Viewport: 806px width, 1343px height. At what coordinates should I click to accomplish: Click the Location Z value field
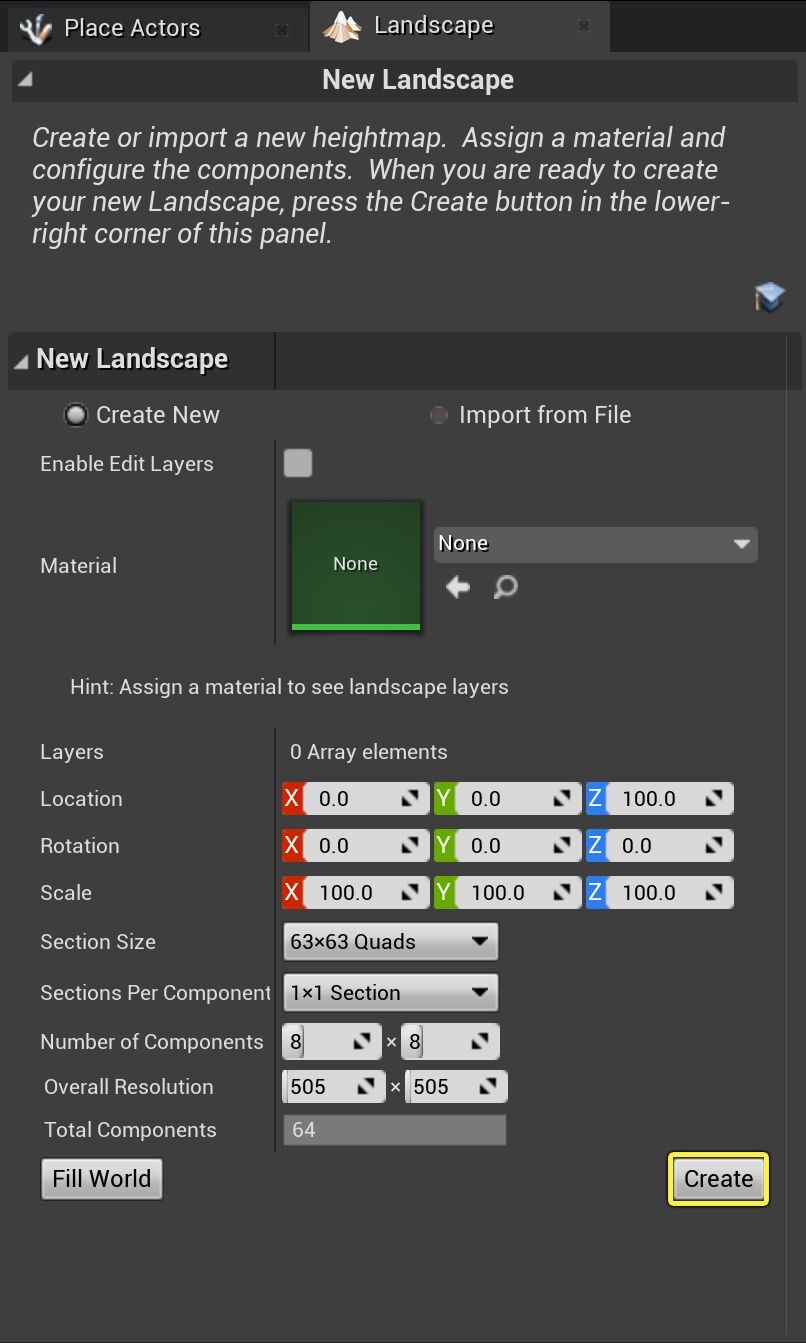pyautogui.click(x=650, y=799)
